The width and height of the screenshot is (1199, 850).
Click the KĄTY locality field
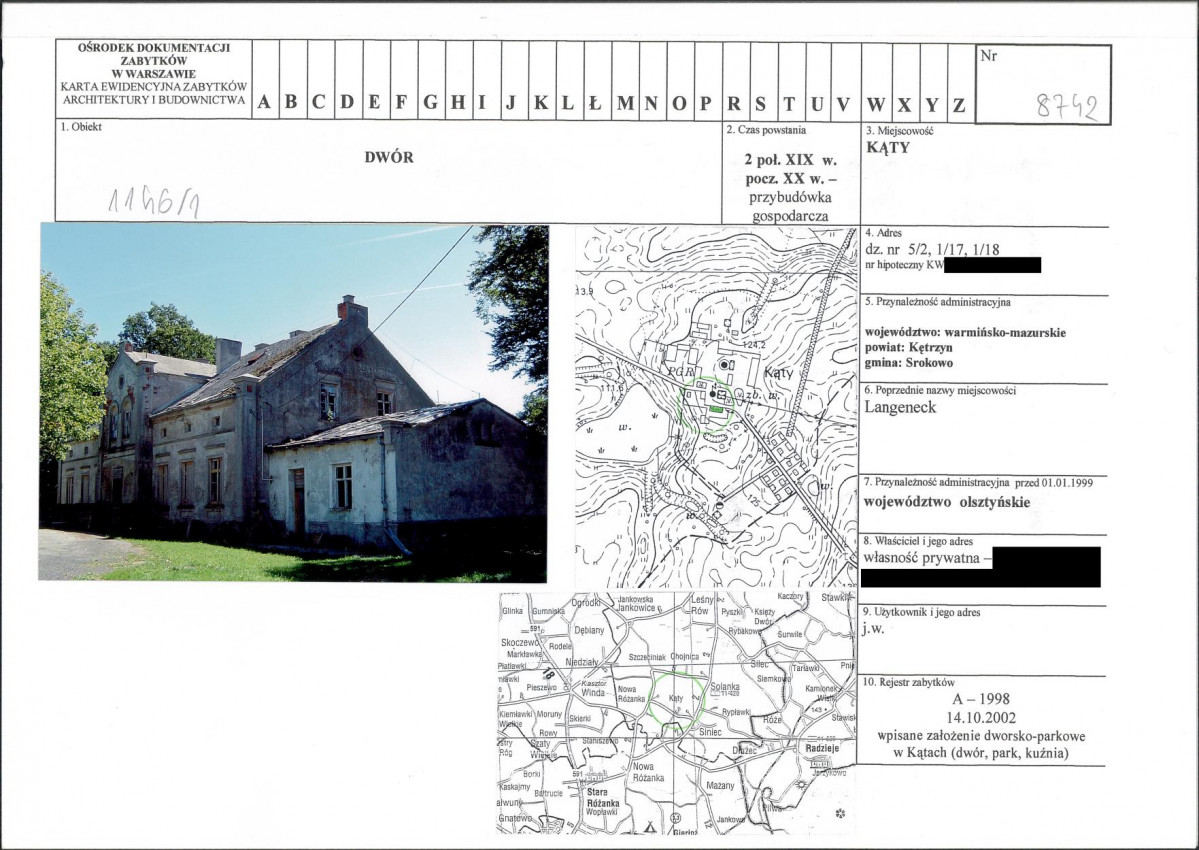click(x=888, y=148)
